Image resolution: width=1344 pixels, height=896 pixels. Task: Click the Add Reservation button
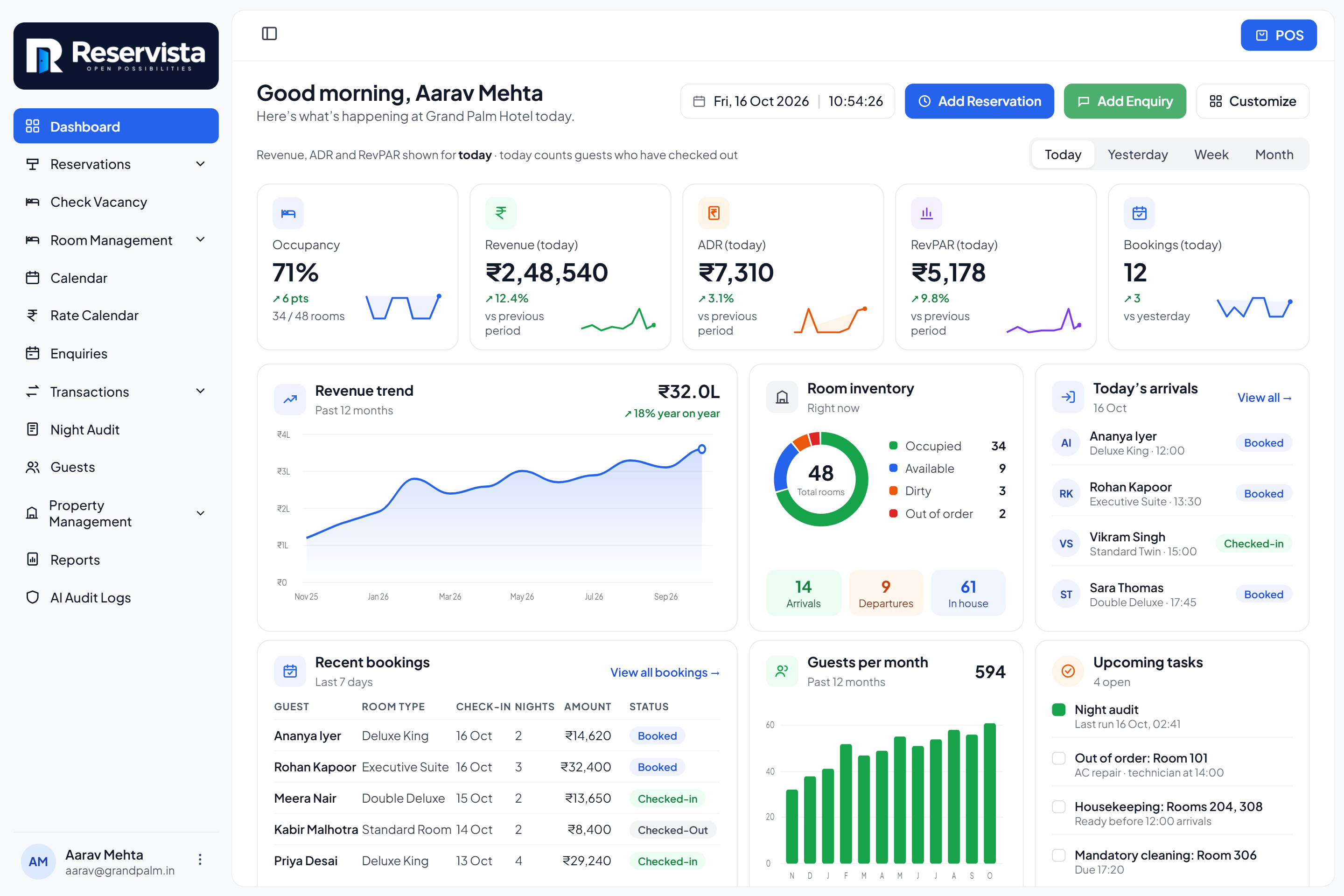click(979, 101)
